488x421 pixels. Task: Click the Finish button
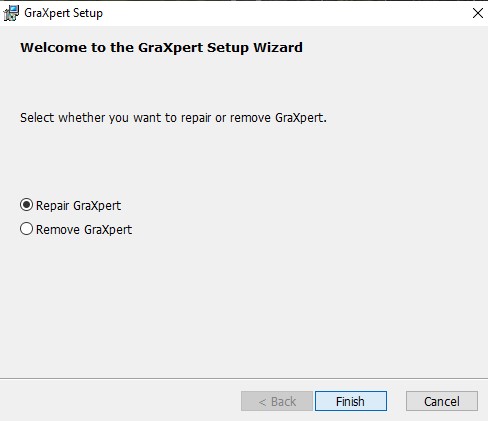coord(351,401)
